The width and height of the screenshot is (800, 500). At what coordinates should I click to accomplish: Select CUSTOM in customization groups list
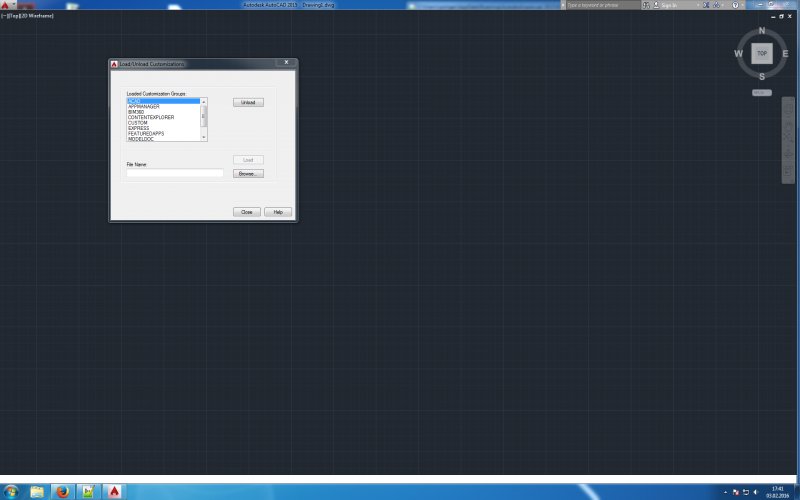[x=163, y=123]
